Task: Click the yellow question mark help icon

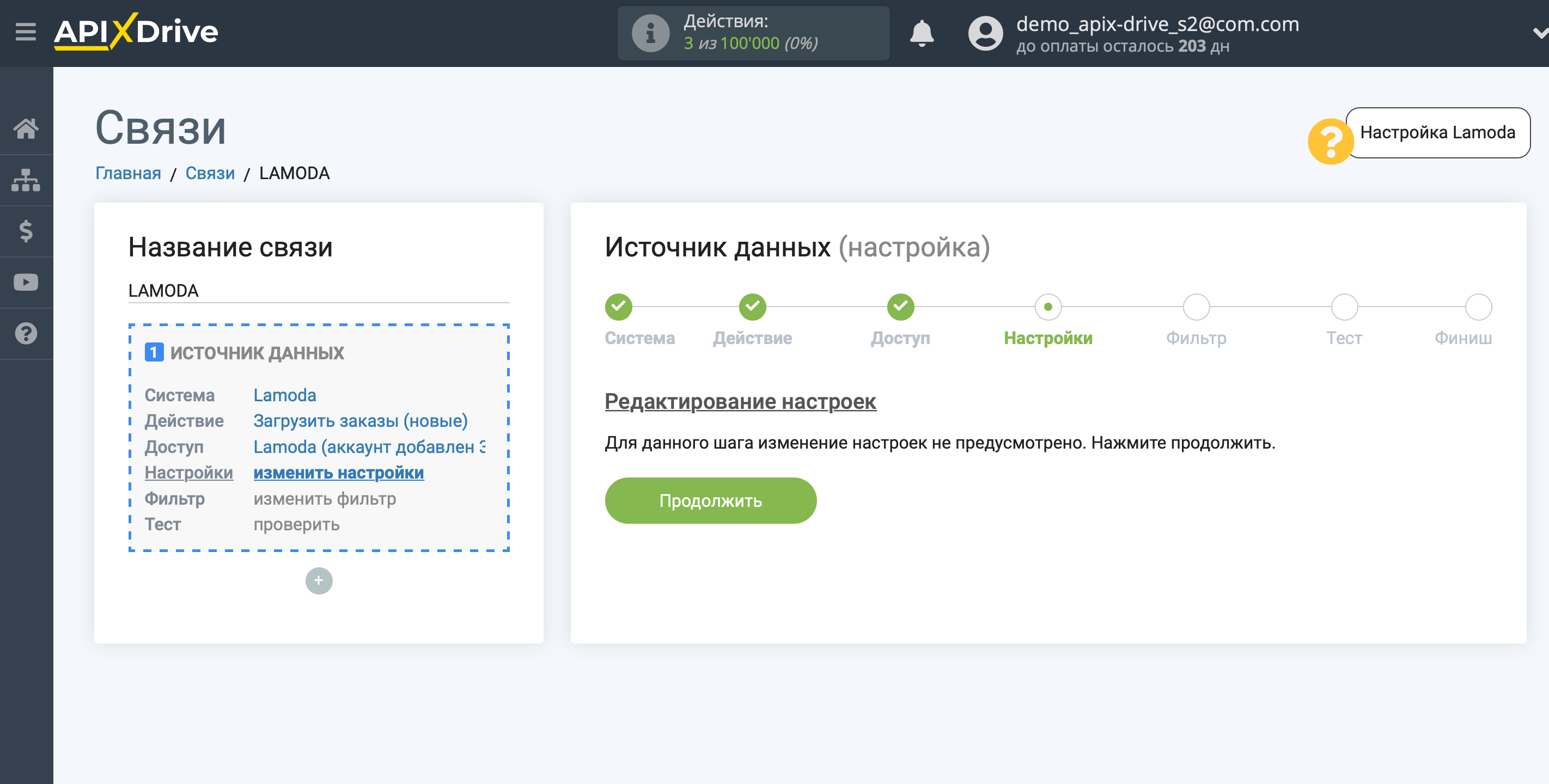Action: 1330,142
